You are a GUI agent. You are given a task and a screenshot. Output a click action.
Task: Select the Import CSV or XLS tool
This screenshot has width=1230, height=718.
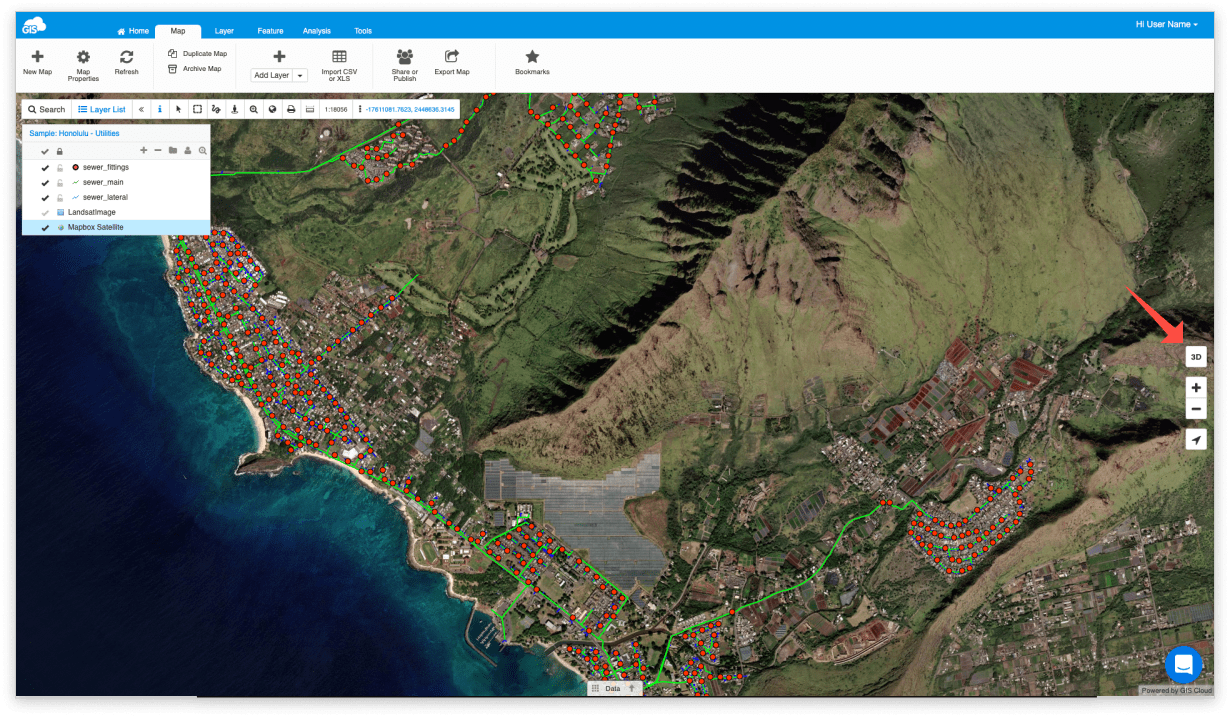(x=342, y=65)
